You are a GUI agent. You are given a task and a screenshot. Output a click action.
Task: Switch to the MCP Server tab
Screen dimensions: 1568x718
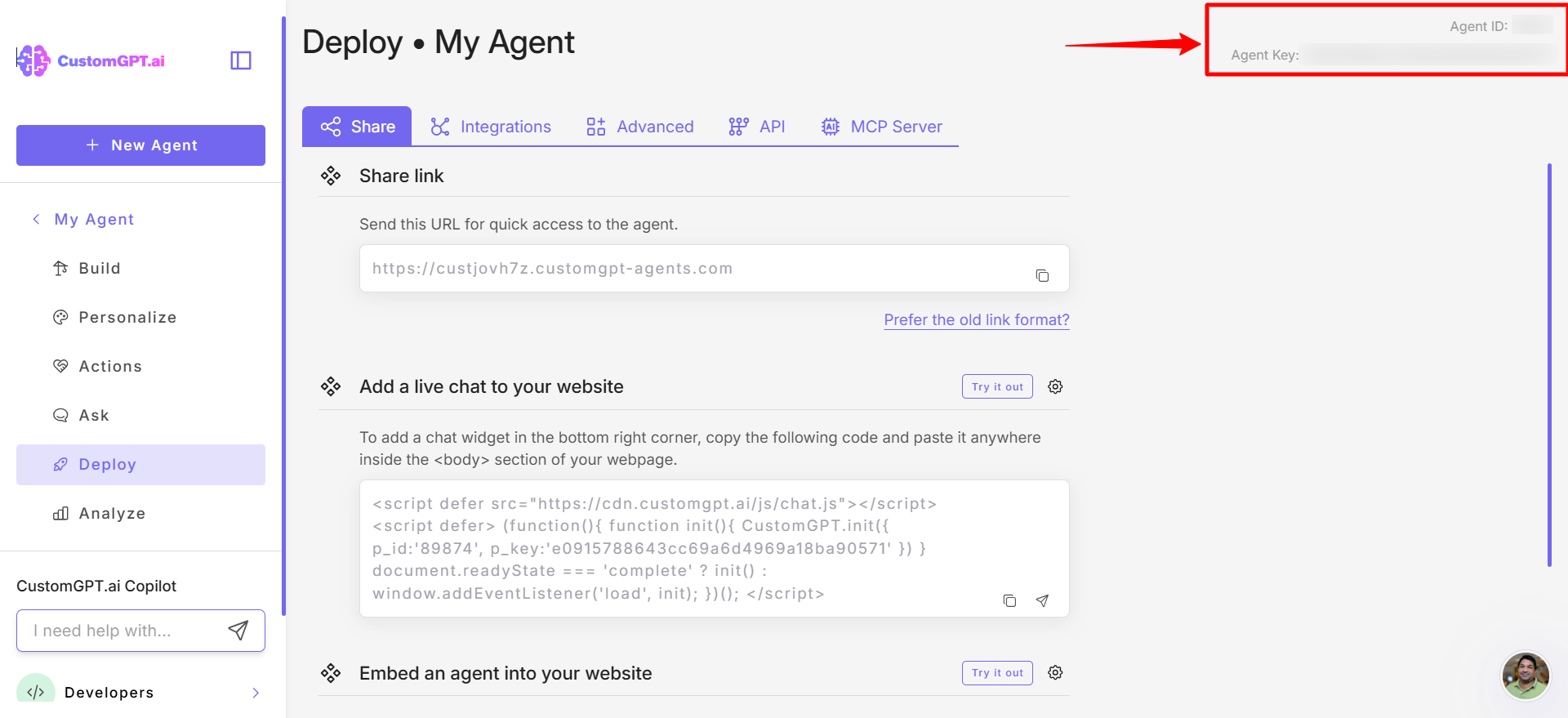881,127
